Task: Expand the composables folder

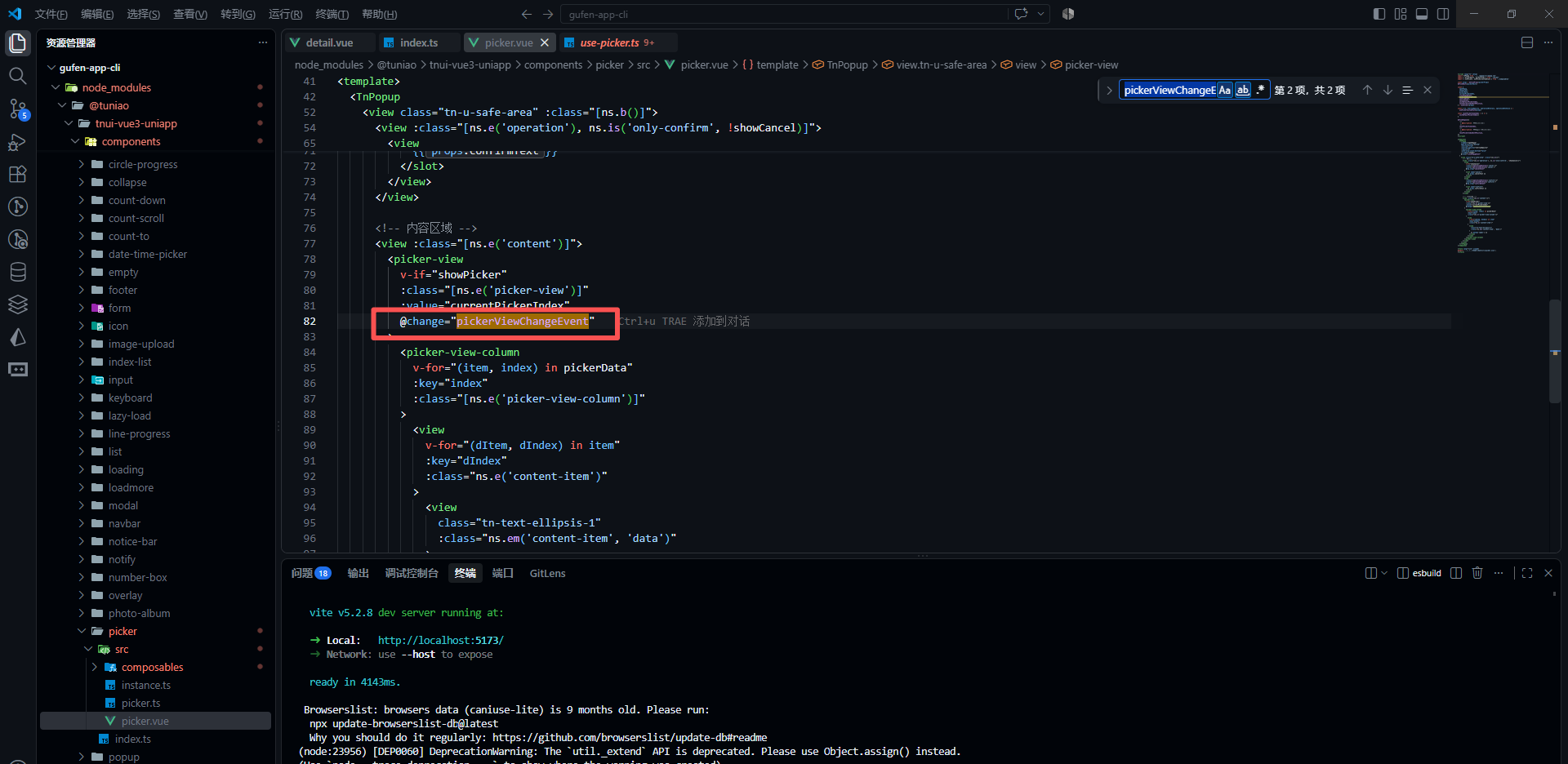Action: coord(94,667)
